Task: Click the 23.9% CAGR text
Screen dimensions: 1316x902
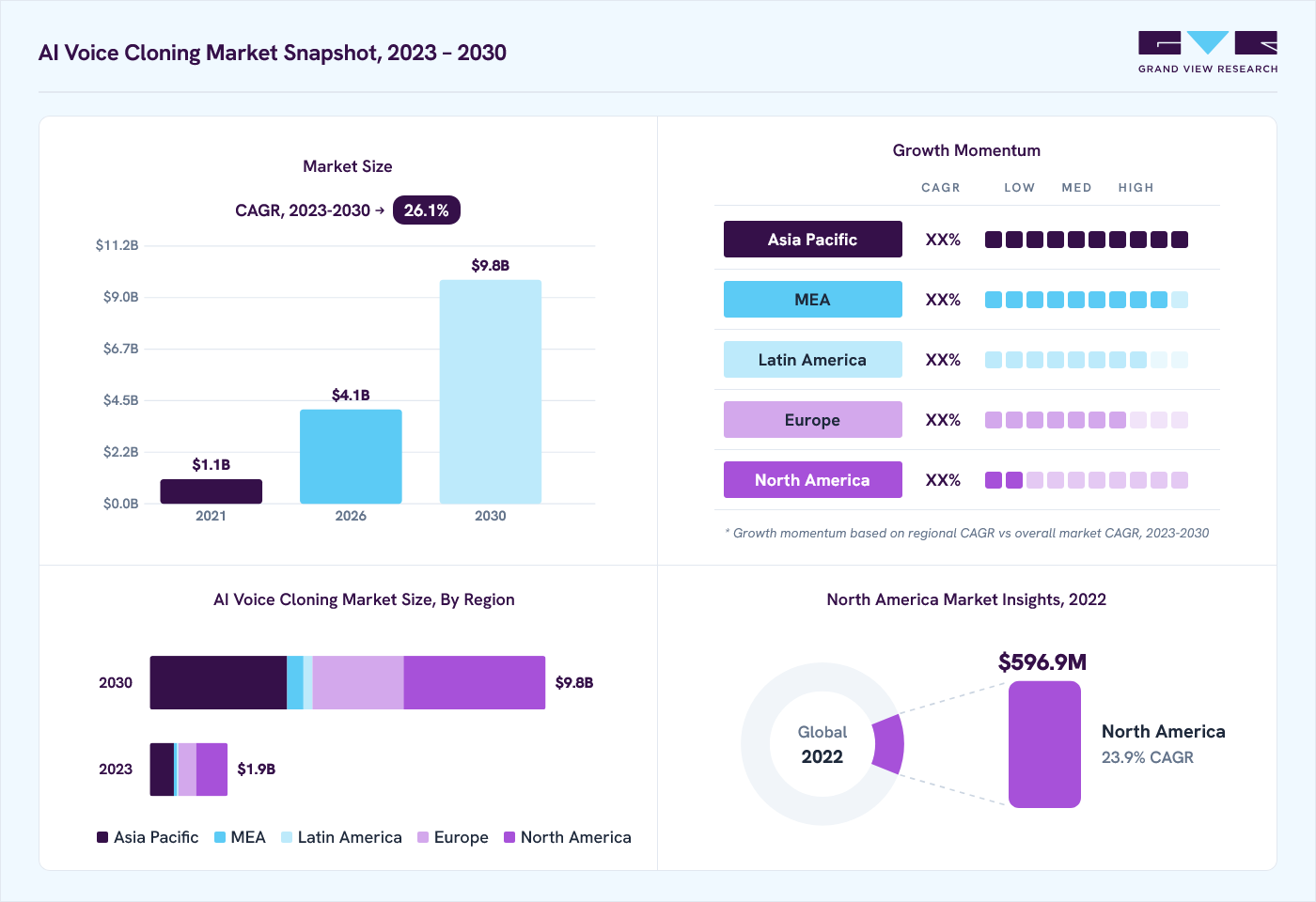Action: tap(1148, 757)
